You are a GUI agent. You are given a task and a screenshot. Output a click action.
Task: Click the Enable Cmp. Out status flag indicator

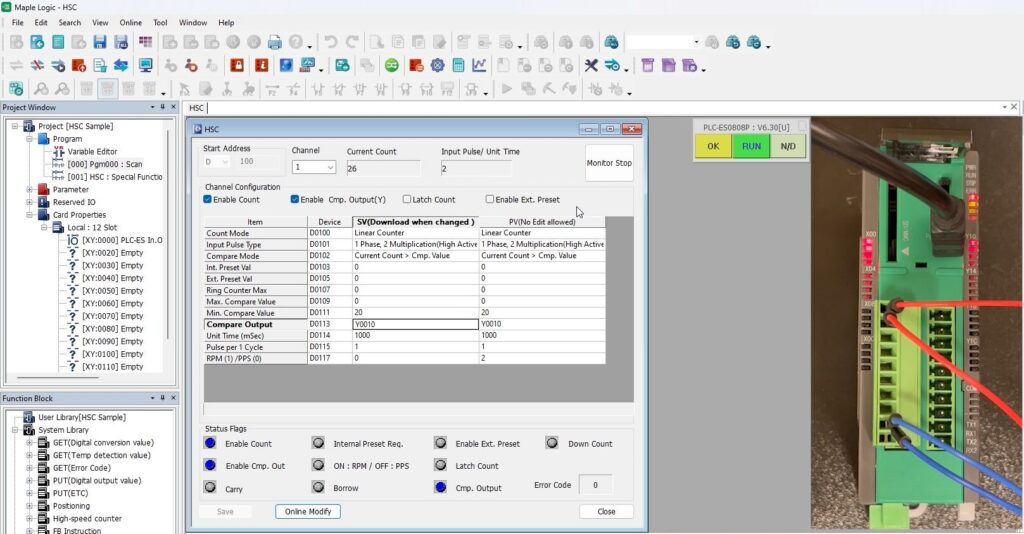pos(210,465)
